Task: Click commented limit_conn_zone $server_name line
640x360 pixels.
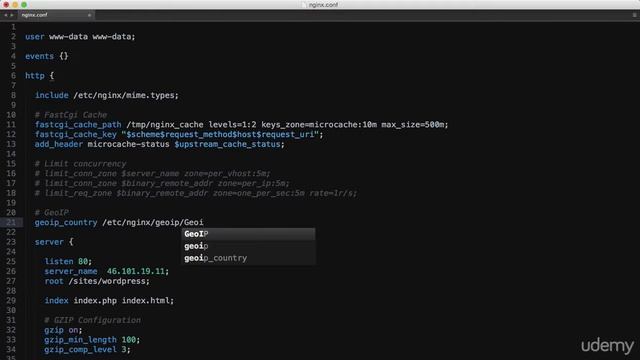Action: (x=153, y=173)
